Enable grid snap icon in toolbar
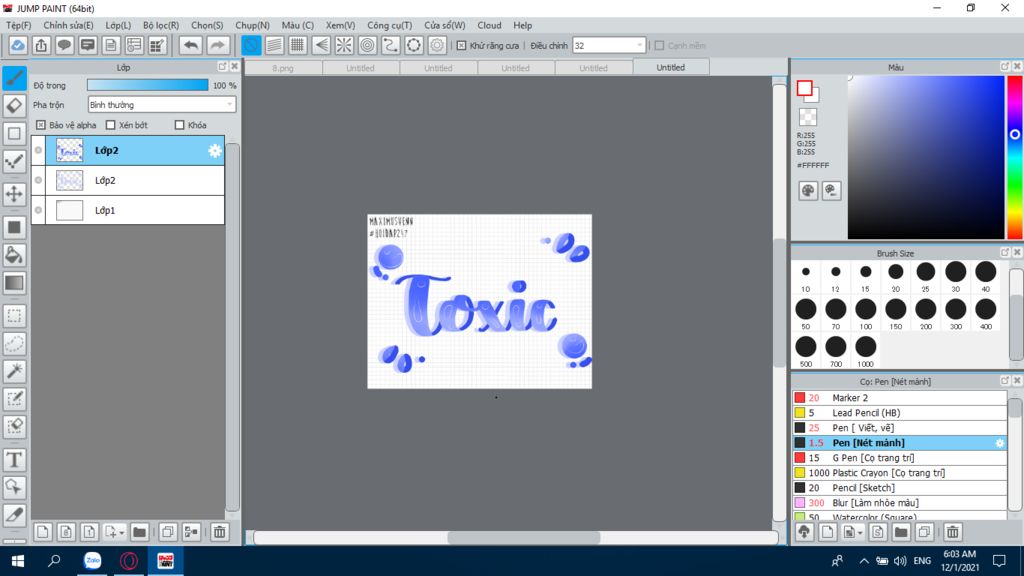Viewport: 1024px width, 576px height. click(298, 45)
